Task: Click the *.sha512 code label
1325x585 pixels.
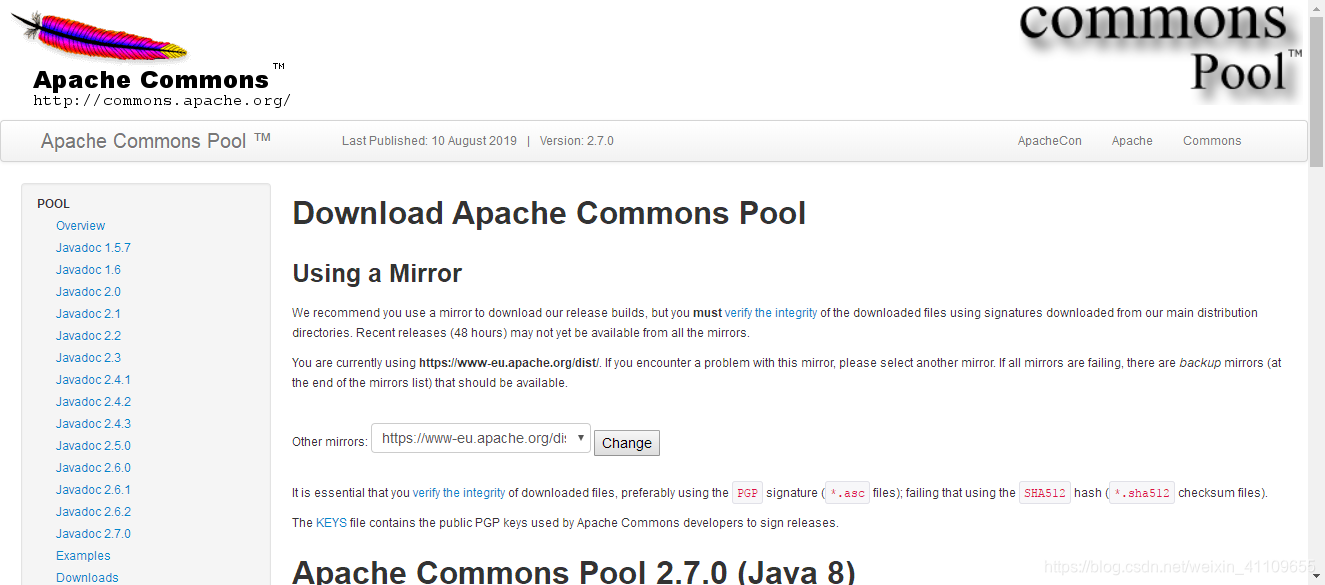Action: coord(1142,493)
